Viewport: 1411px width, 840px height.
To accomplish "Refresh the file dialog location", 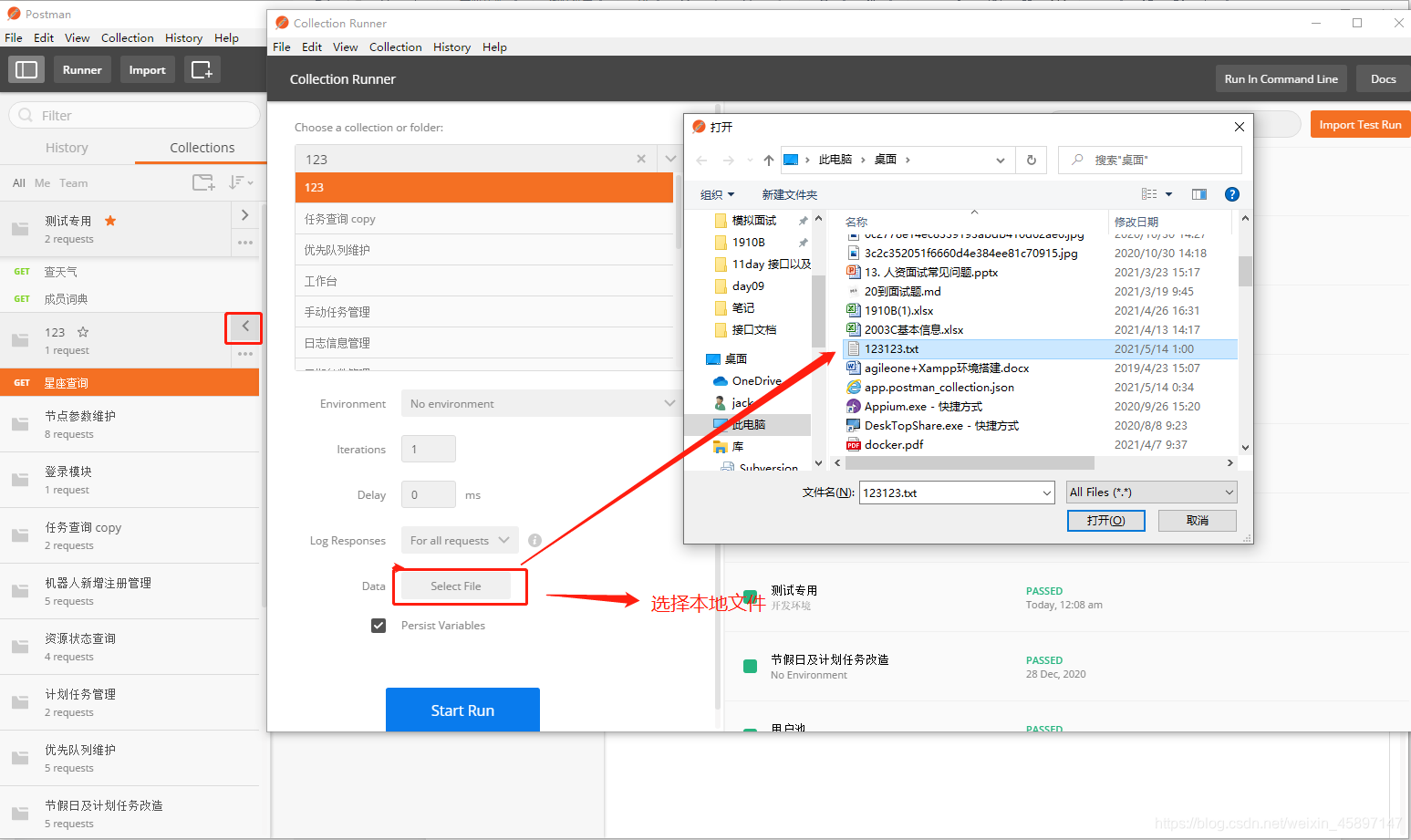I will [1032, 160].
